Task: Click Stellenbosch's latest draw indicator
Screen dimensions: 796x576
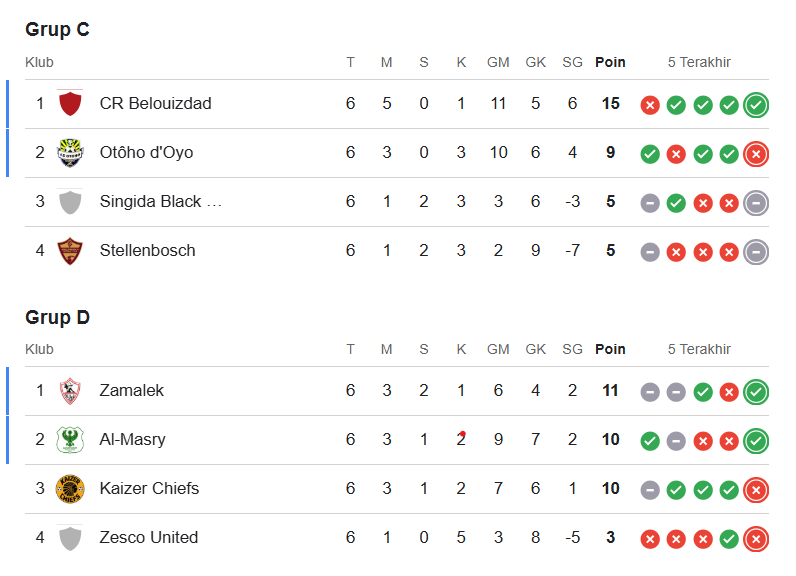Action: pyautogui.click(x=756, y=251)
